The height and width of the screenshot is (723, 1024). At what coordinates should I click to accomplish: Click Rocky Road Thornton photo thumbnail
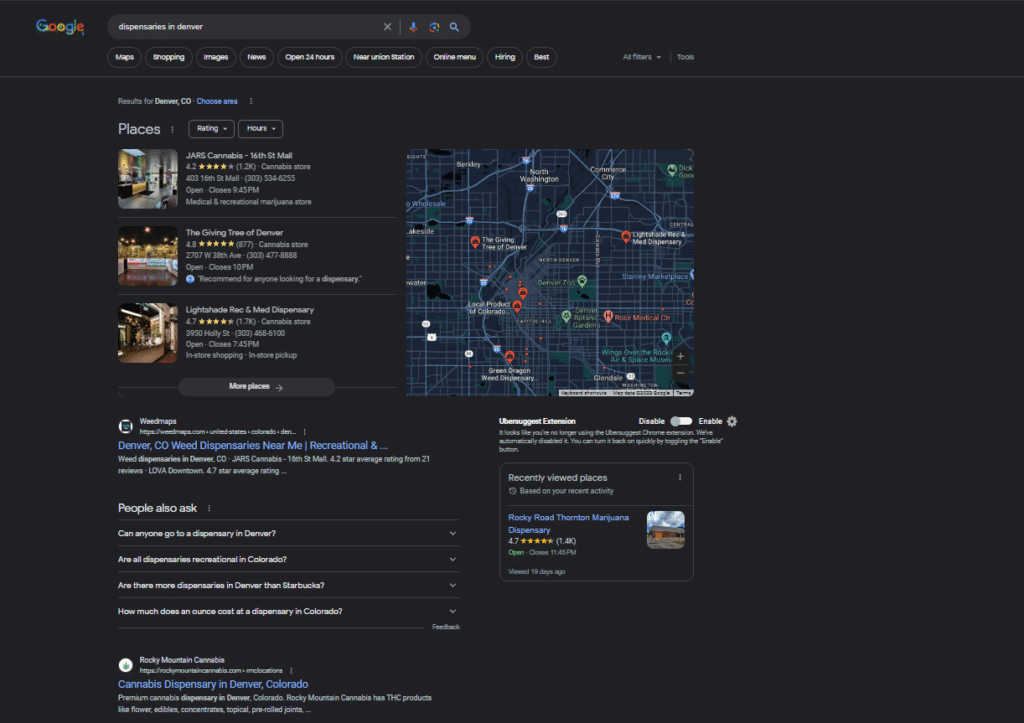pos(665,530)
